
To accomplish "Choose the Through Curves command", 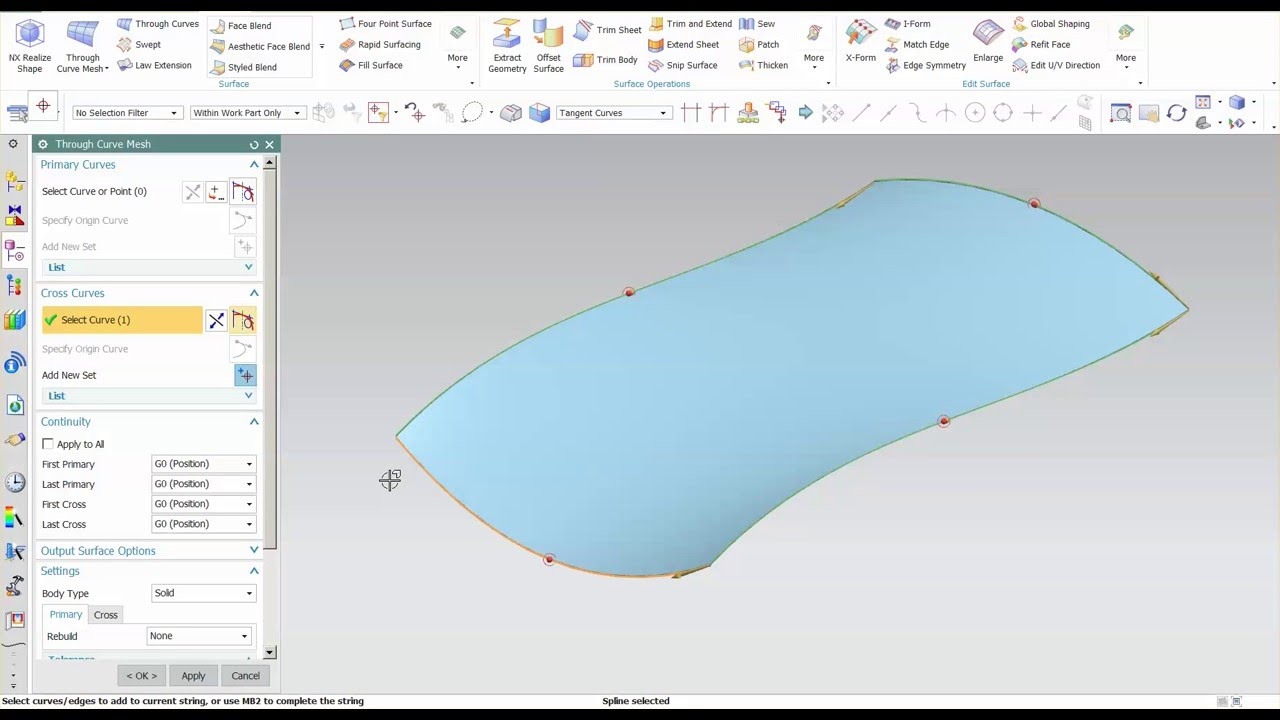I will pos(157,24).
